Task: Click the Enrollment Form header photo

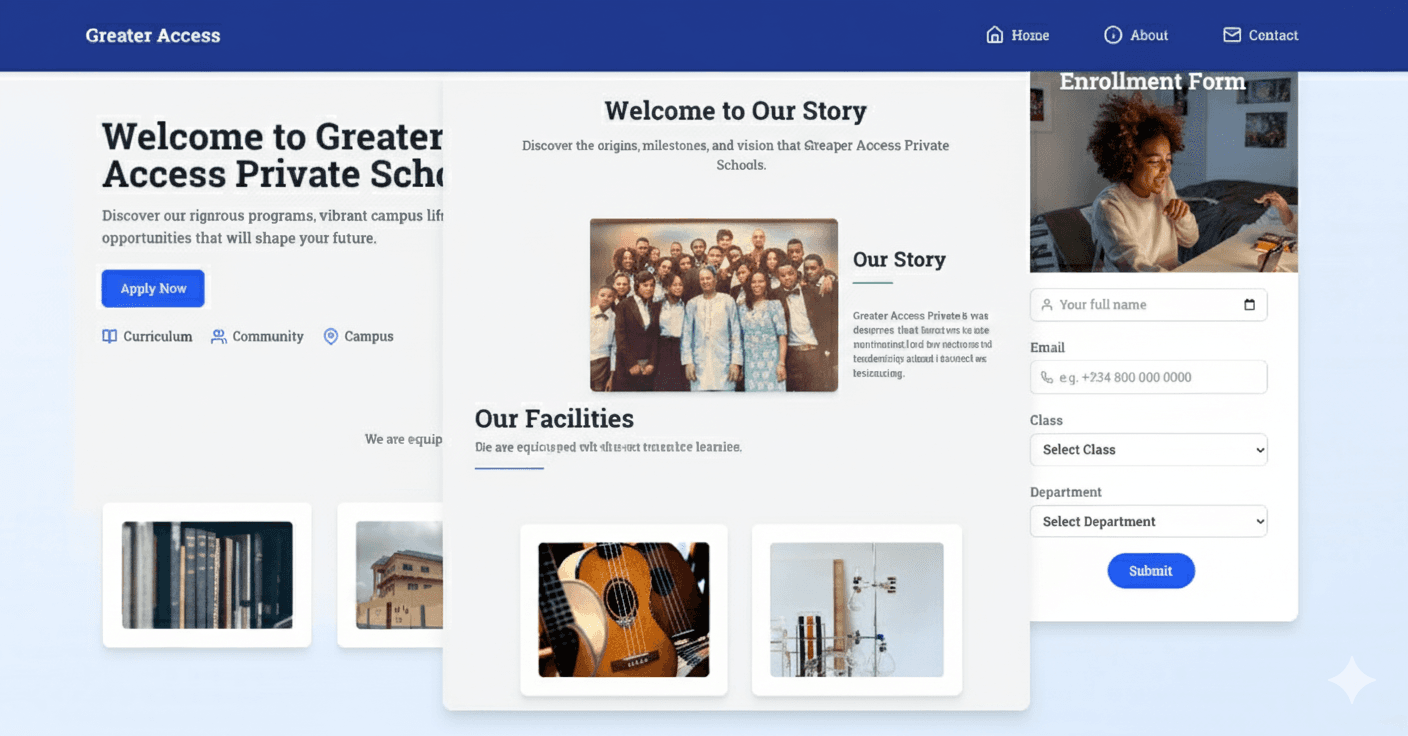Action: click(1164, 172)
